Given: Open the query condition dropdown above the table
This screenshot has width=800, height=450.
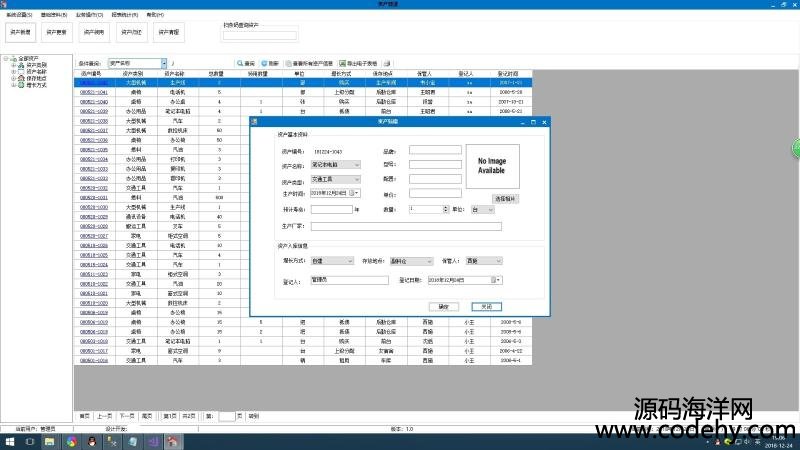Looking at the screenshot, I should click(164, 63).
